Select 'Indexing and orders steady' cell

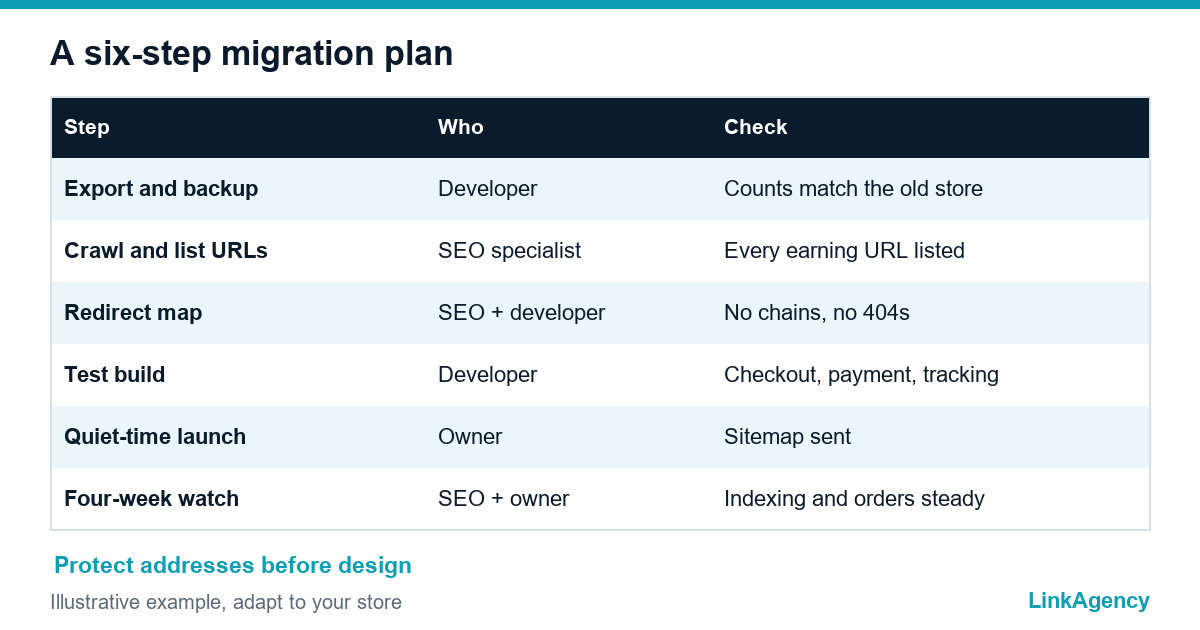[854, 498]
